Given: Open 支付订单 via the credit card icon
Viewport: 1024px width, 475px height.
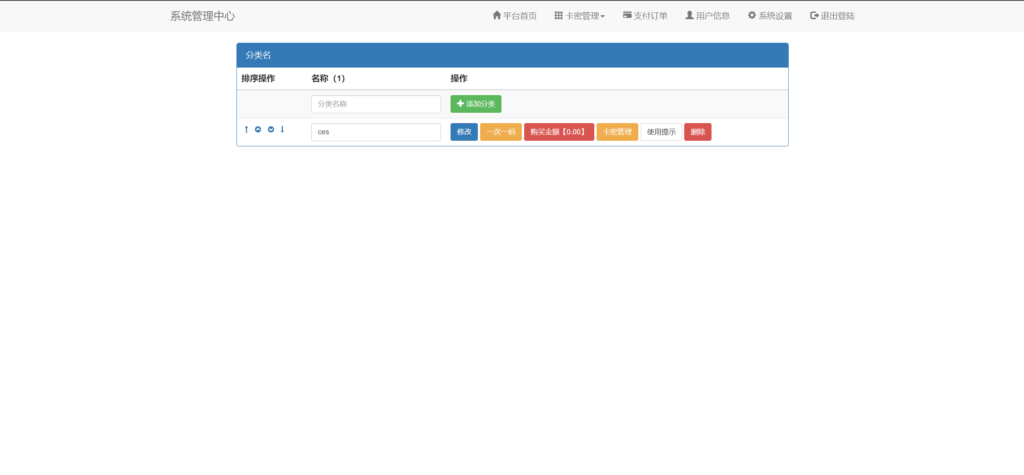Looking at the screenshot, I should pos(644,16).
